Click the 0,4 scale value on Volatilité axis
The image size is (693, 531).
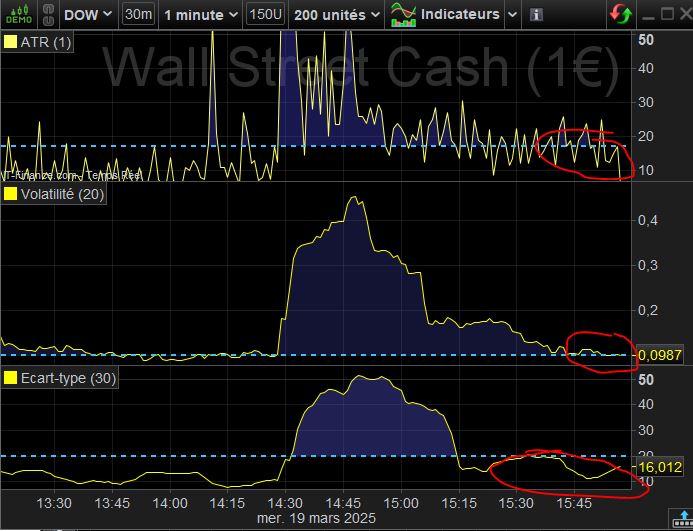(647, 220)
